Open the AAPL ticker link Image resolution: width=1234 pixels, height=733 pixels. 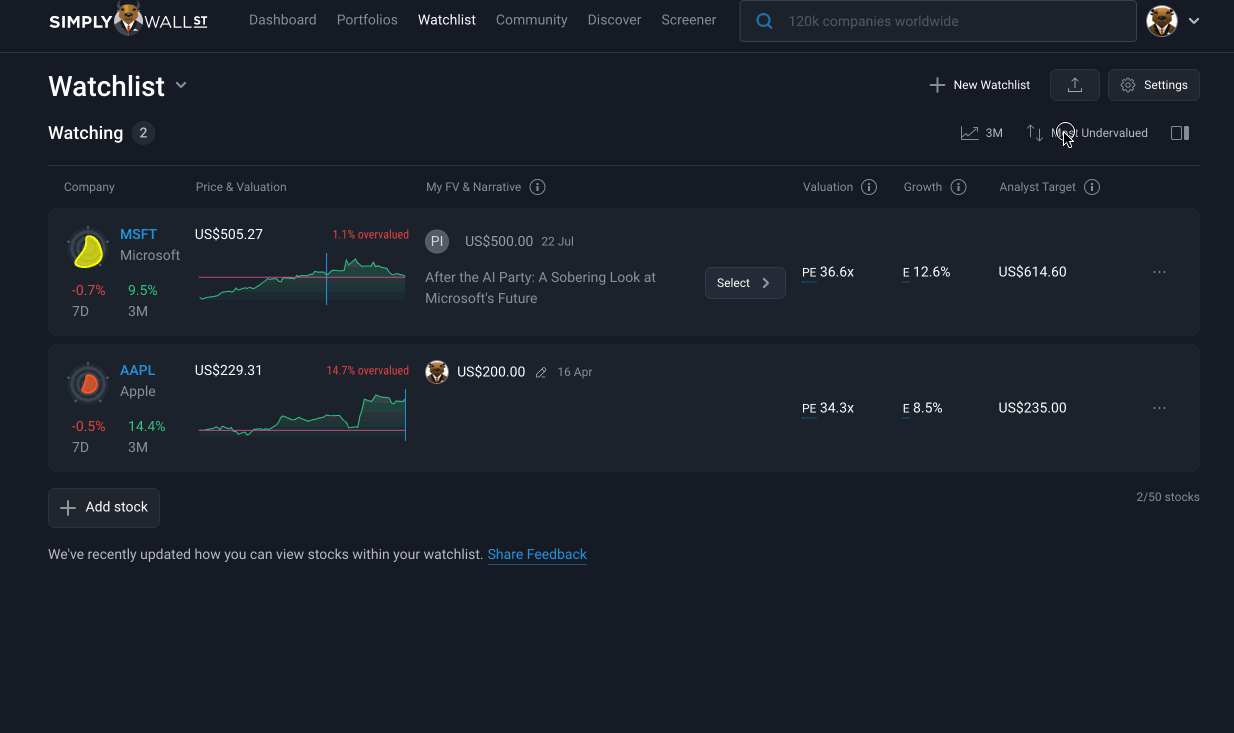tap(138, 370)
